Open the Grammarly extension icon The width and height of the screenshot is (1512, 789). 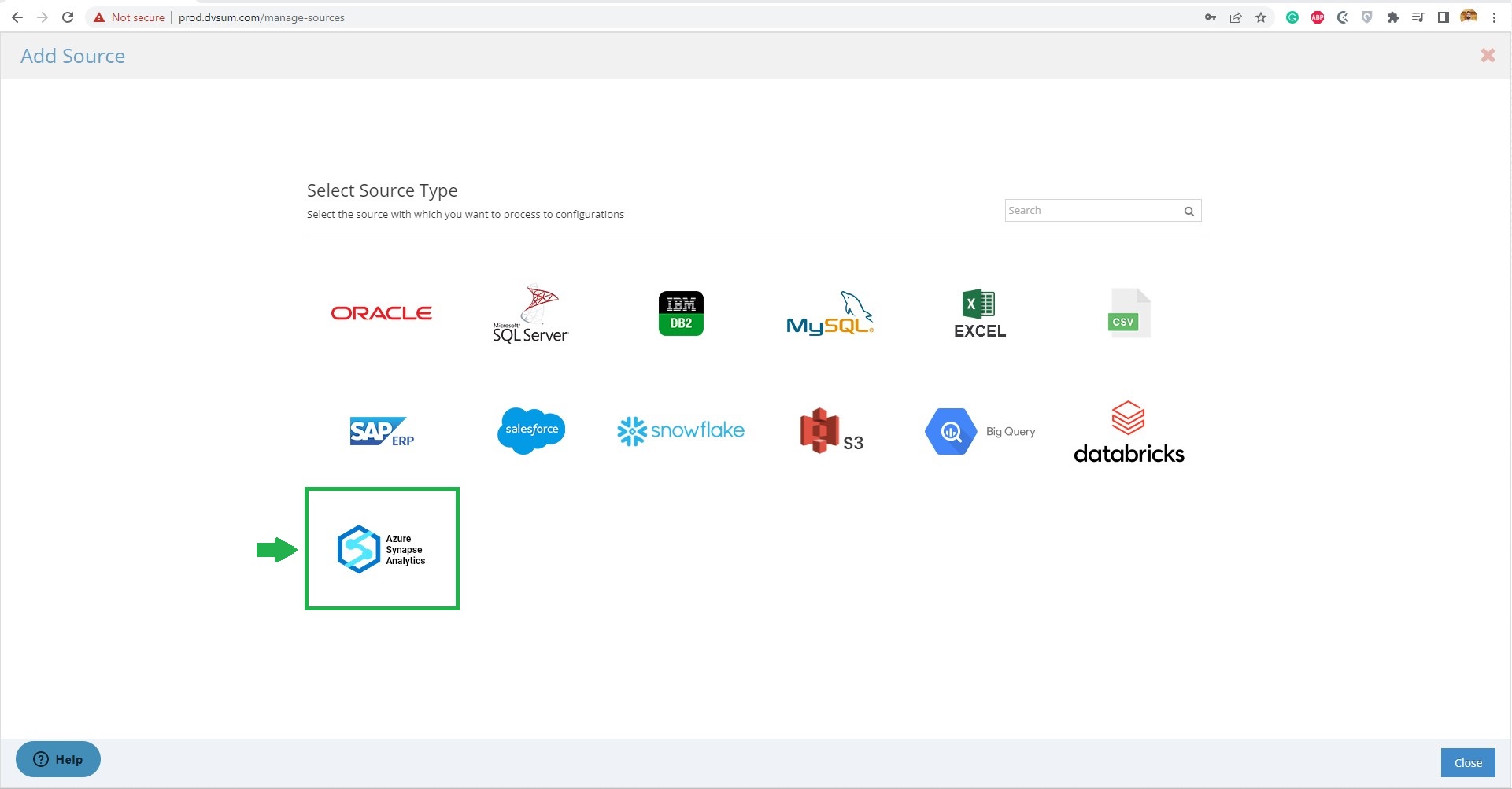[1292, 17]
